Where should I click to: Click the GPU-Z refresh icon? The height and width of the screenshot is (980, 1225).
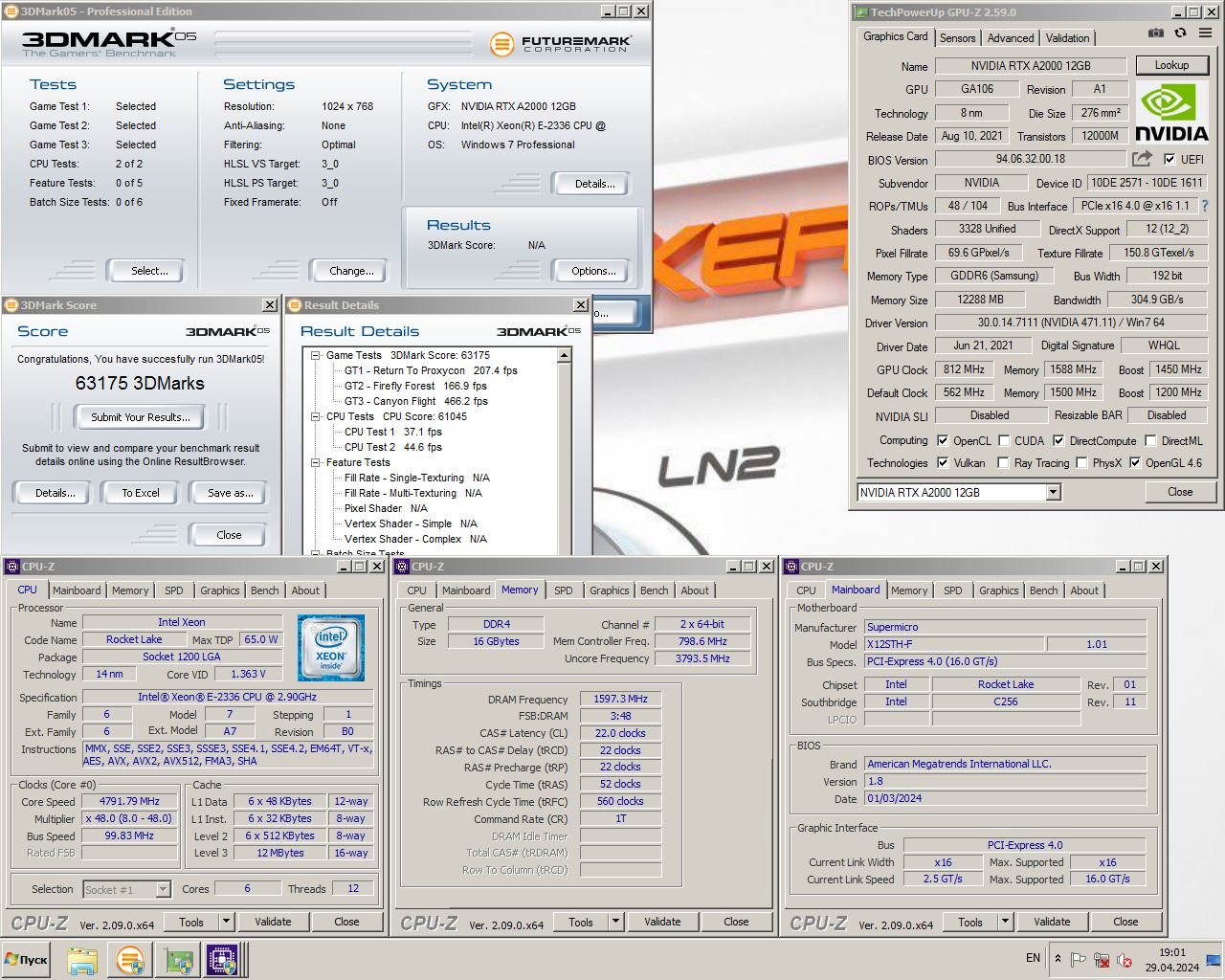1181,33
